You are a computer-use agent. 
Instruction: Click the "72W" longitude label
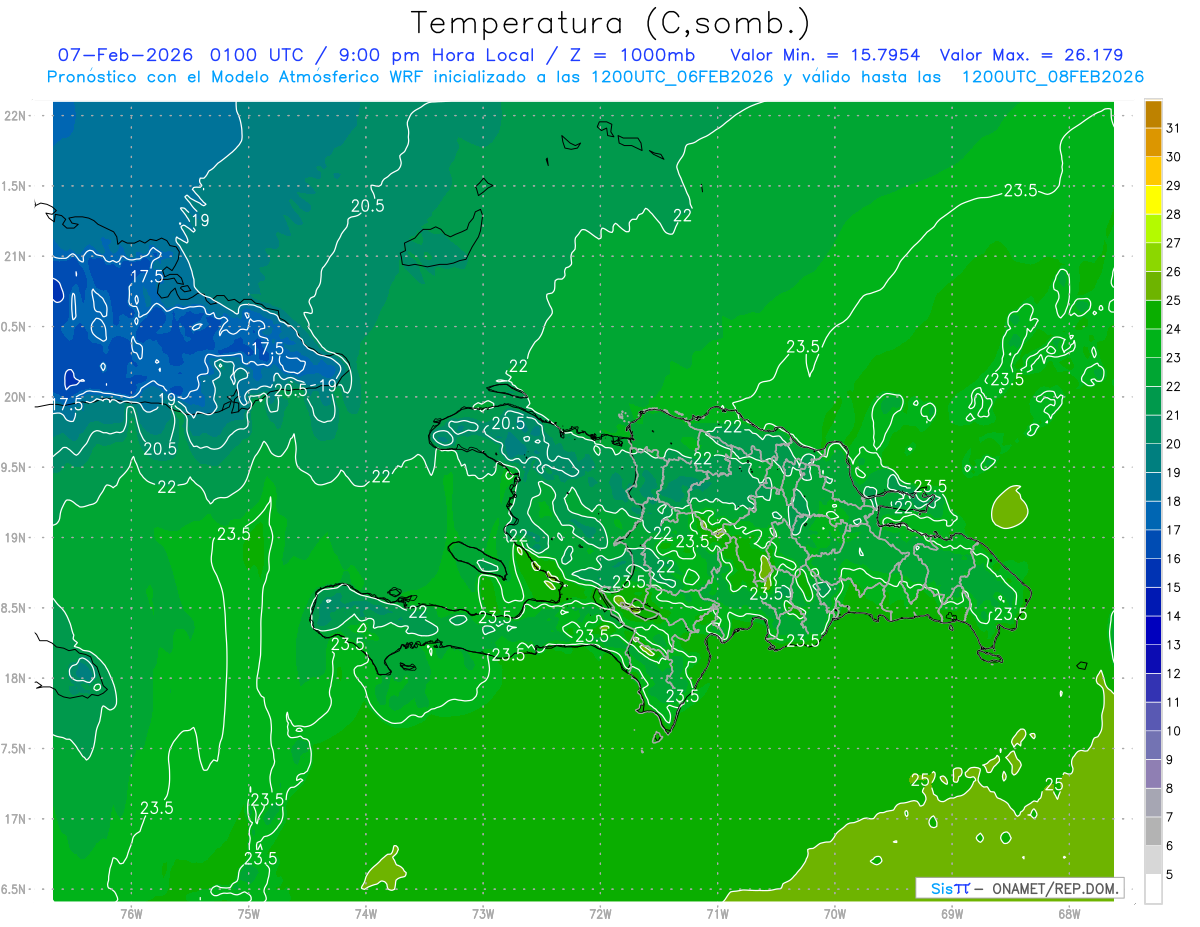point(600,913)
